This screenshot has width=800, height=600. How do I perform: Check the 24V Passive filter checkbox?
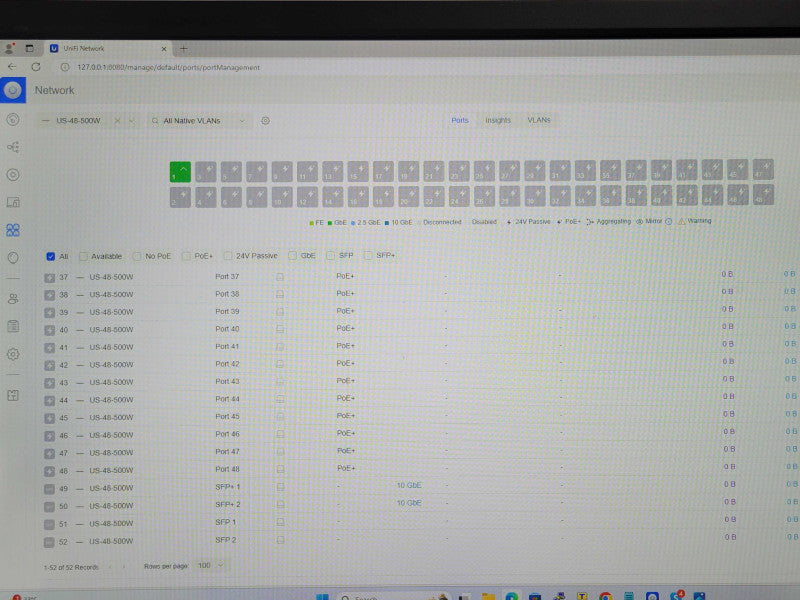click(x=228, y=256)
